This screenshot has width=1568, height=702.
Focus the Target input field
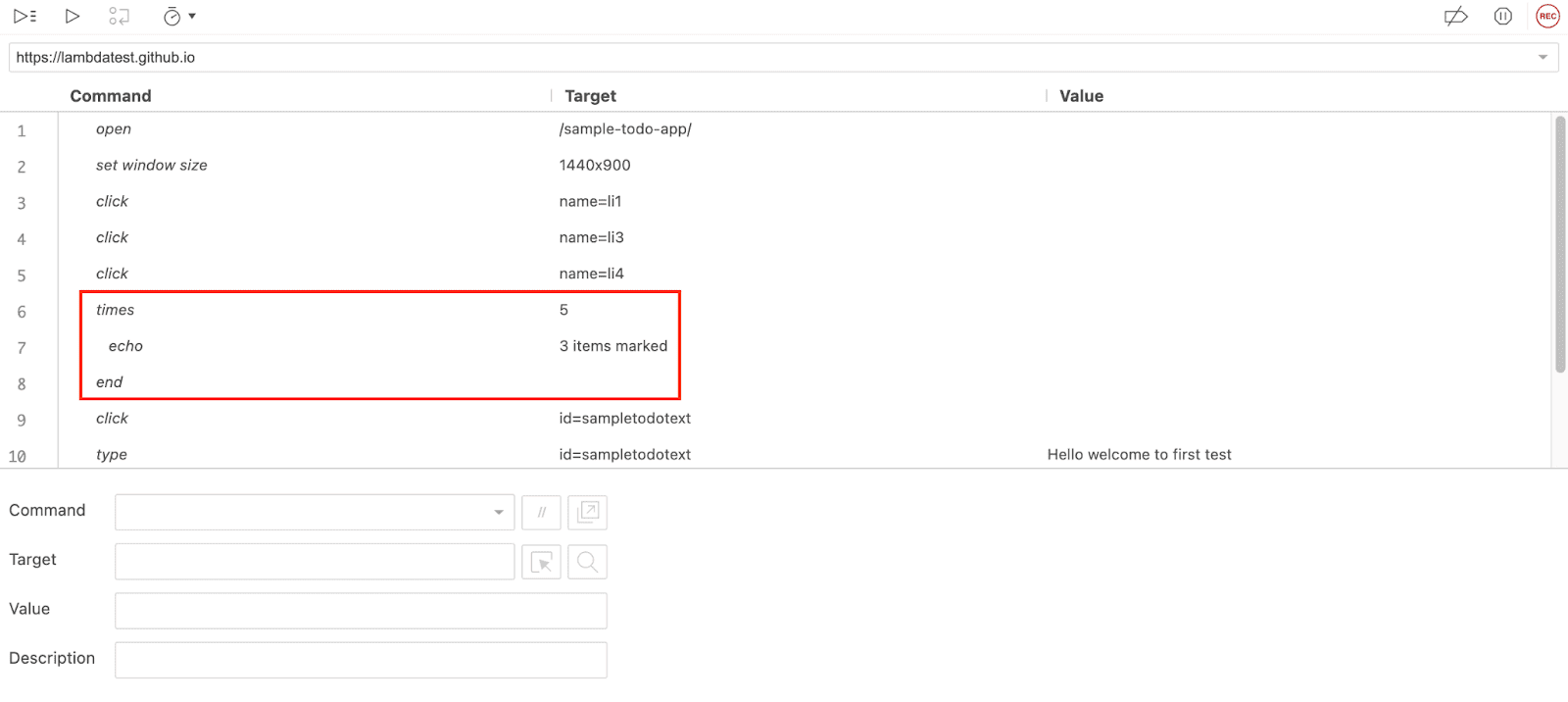315,562
